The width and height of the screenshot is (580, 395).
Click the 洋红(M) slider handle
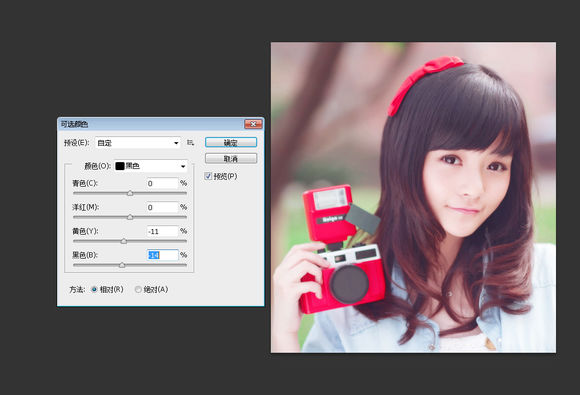[130, 217]
